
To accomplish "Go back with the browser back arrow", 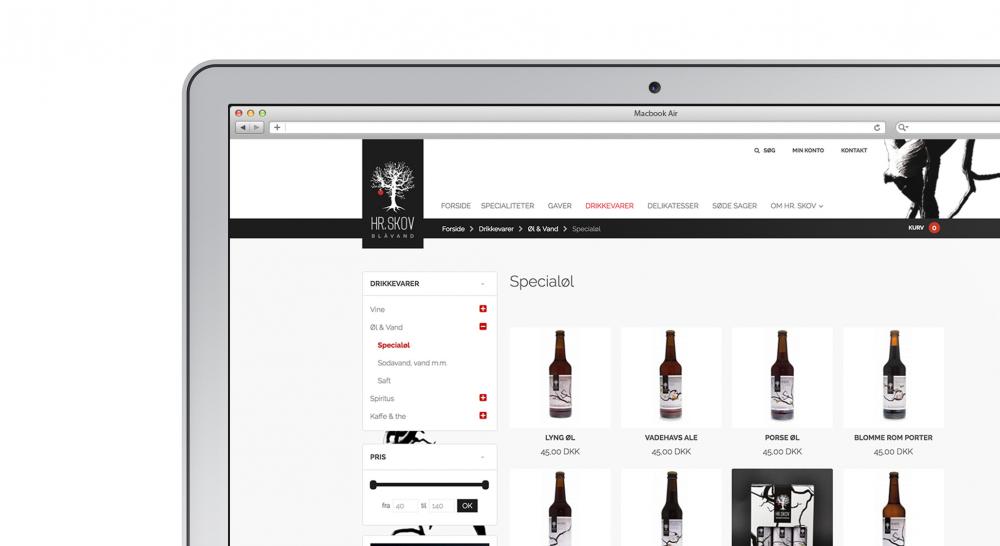I will (x=243, y=127).
